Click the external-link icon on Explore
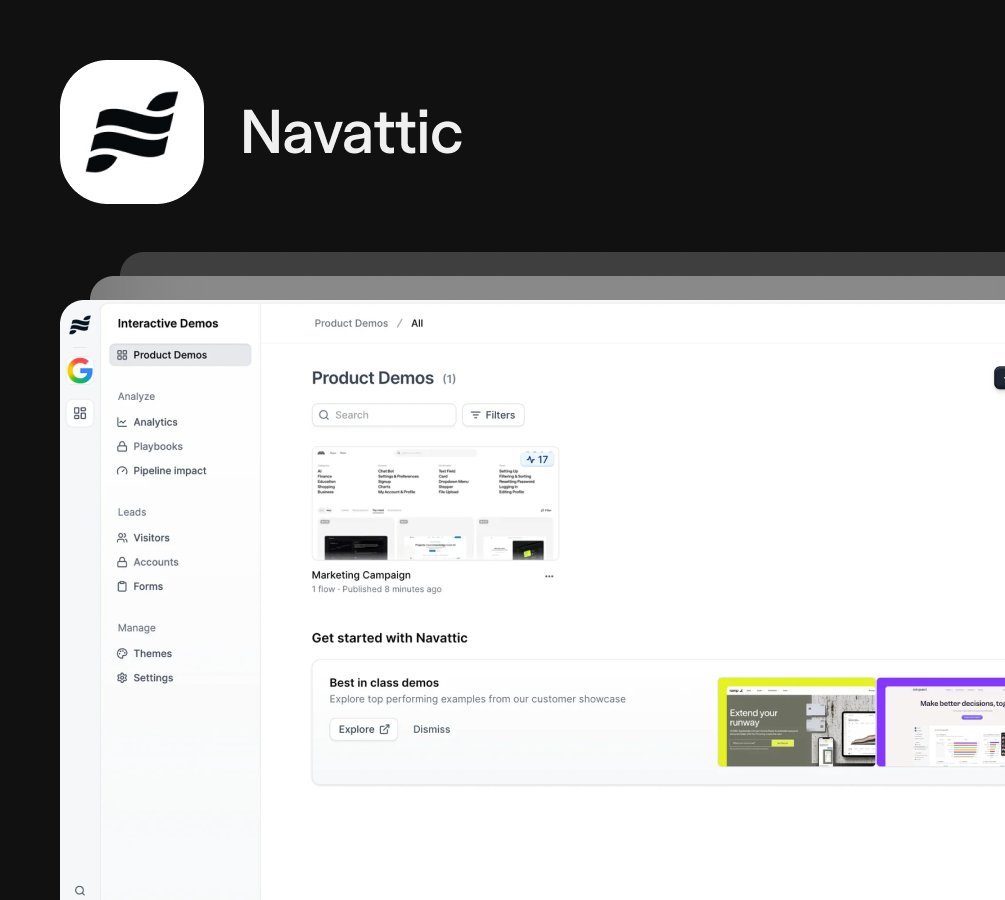 click(x=385, y=729)
